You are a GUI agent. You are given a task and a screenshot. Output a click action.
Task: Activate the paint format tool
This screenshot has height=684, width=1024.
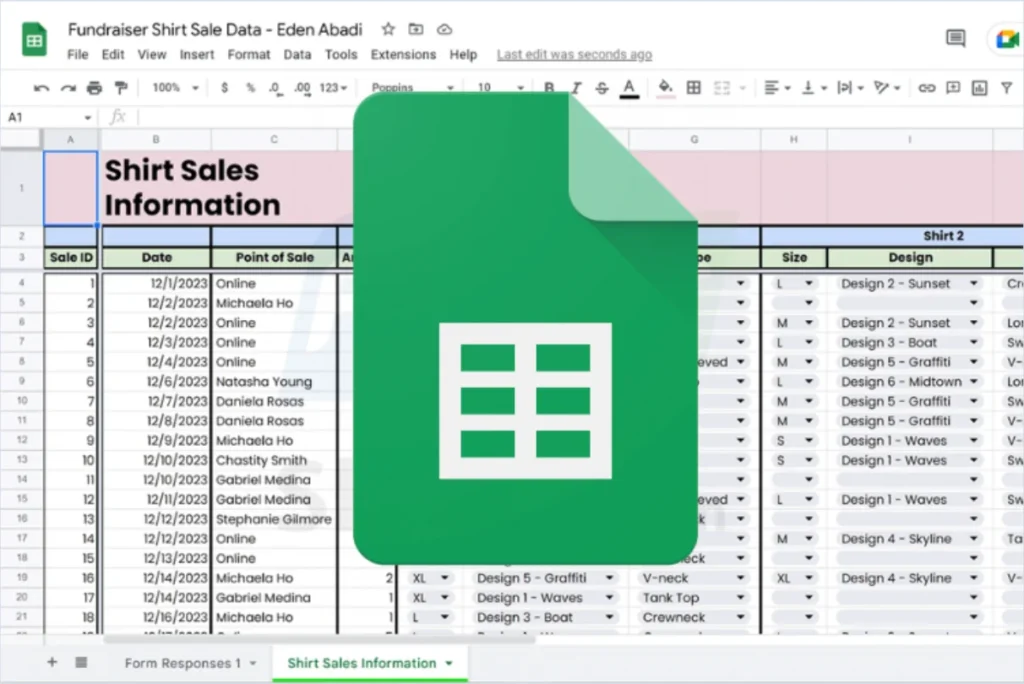point(121,88)
